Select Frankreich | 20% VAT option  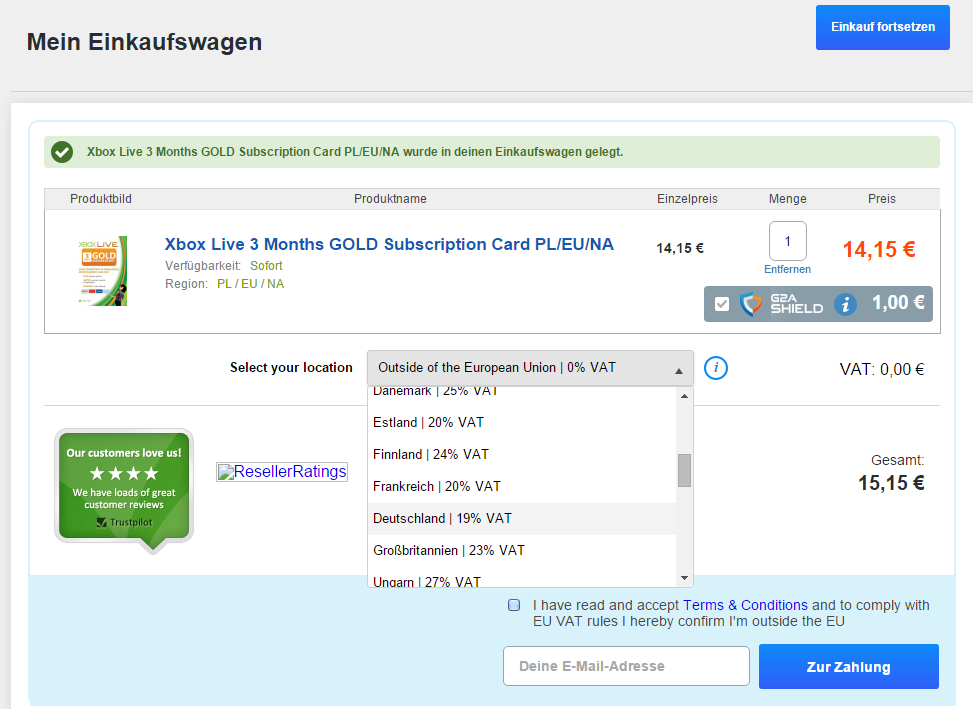pos(521,486)
